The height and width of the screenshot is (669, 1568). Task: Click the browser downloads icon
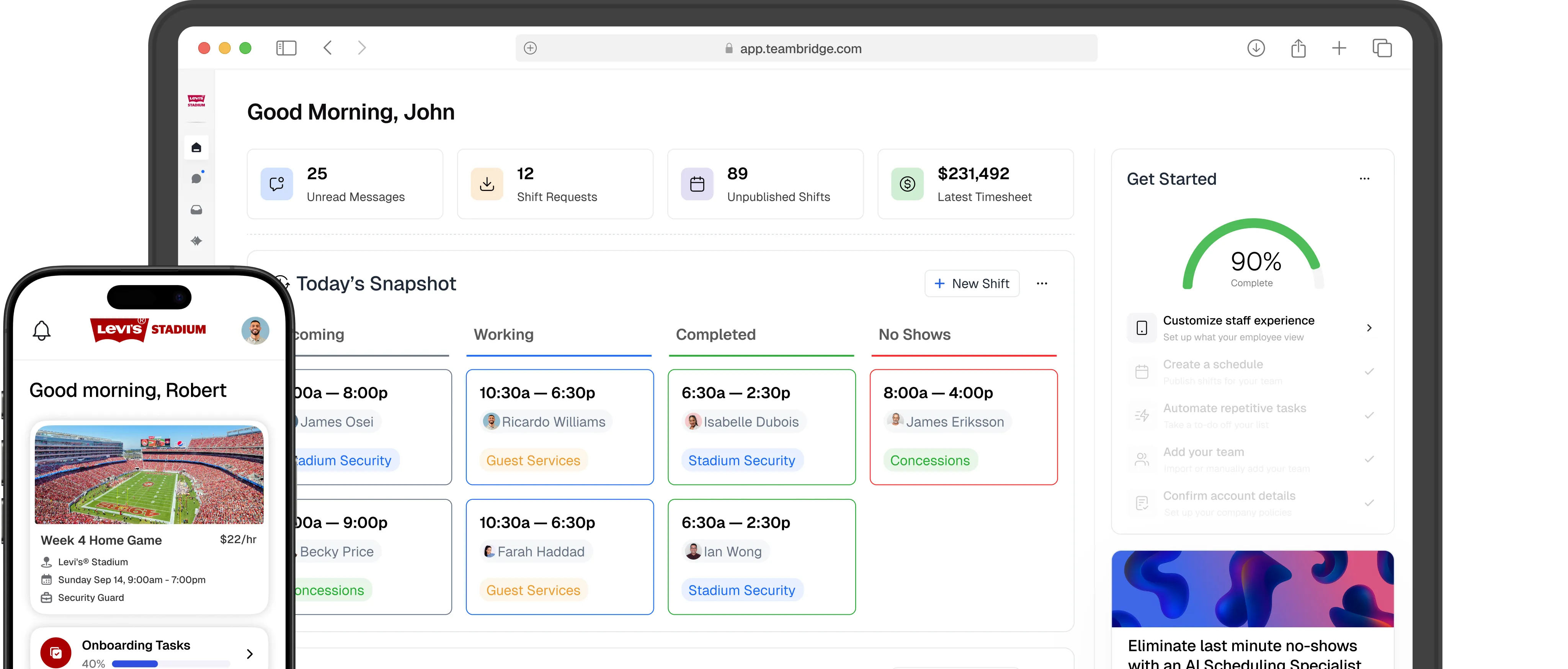click(1256, 48)
